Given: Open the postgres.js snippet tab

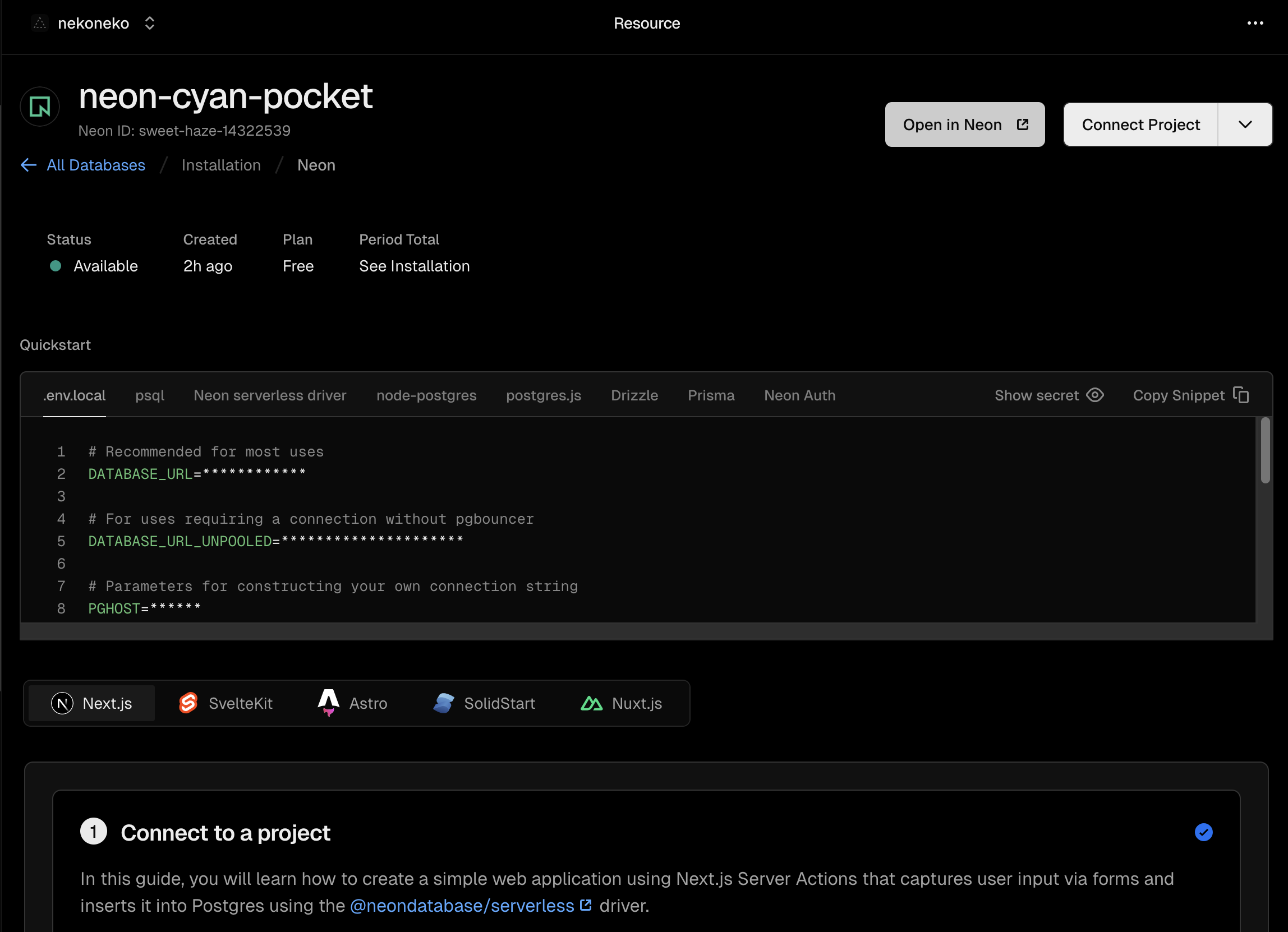Looking at the screenshot, I should pyautogui.click(x=544, y=395).
